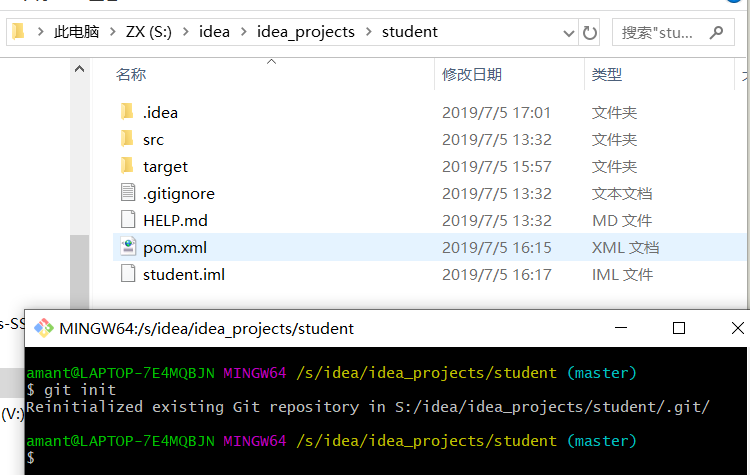Viewport: 750px width, 475px height.
Task: Click the .idea folder icon
Action: 126,112
